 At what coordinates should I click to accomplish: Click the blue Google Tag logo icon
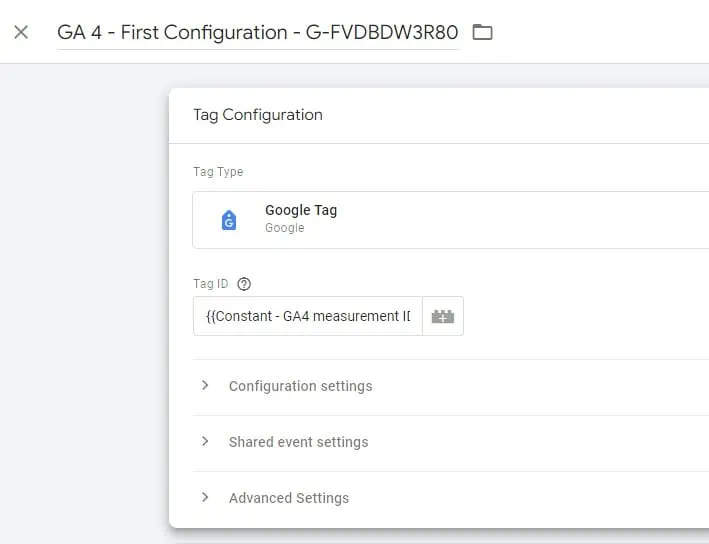229,220
